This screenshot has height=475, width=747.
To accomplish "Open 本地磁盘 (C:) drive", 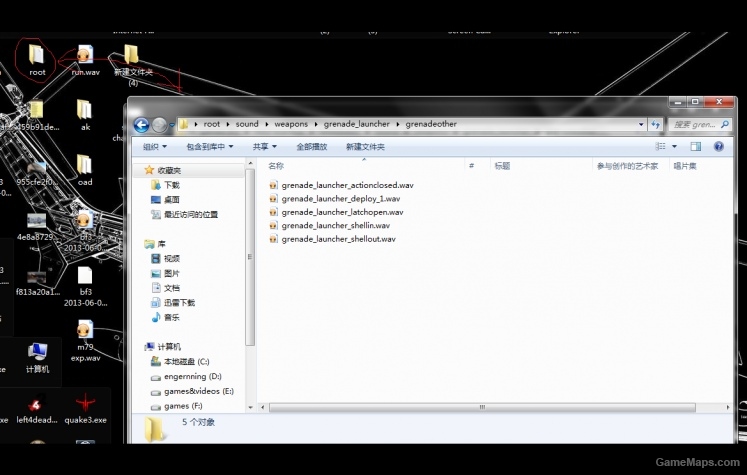I will tap(186, 362).
